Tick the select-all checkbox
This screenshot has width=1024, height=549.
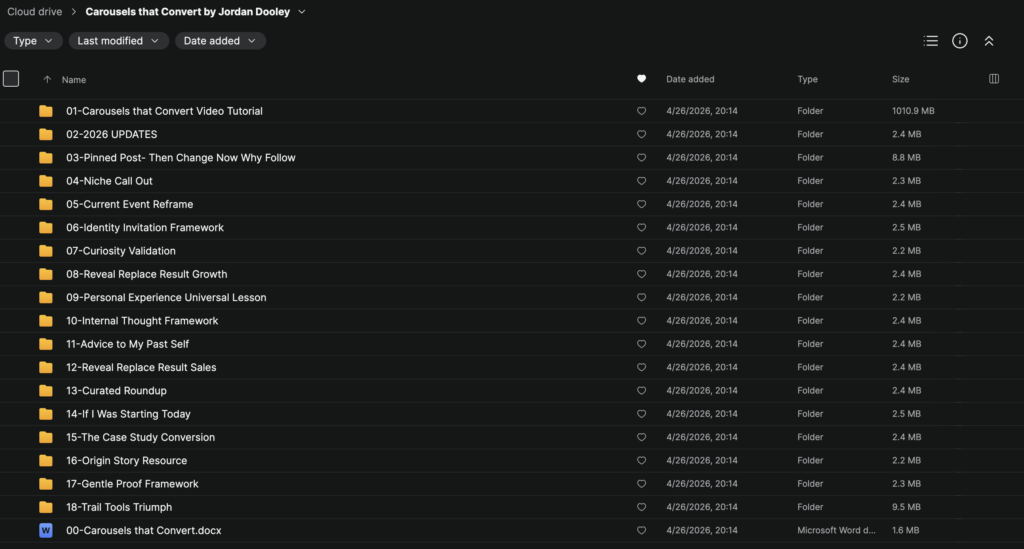11,79
